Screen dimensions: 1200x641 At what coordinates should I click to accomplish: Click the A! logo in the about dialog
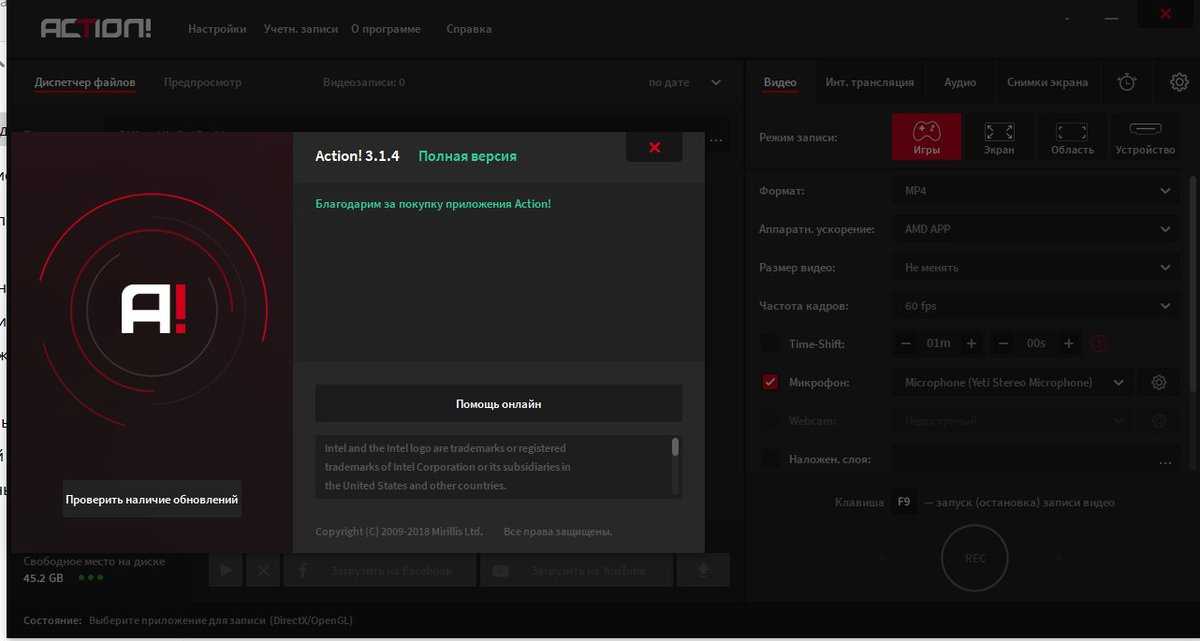pyautogui.click(x=153, y=308)
